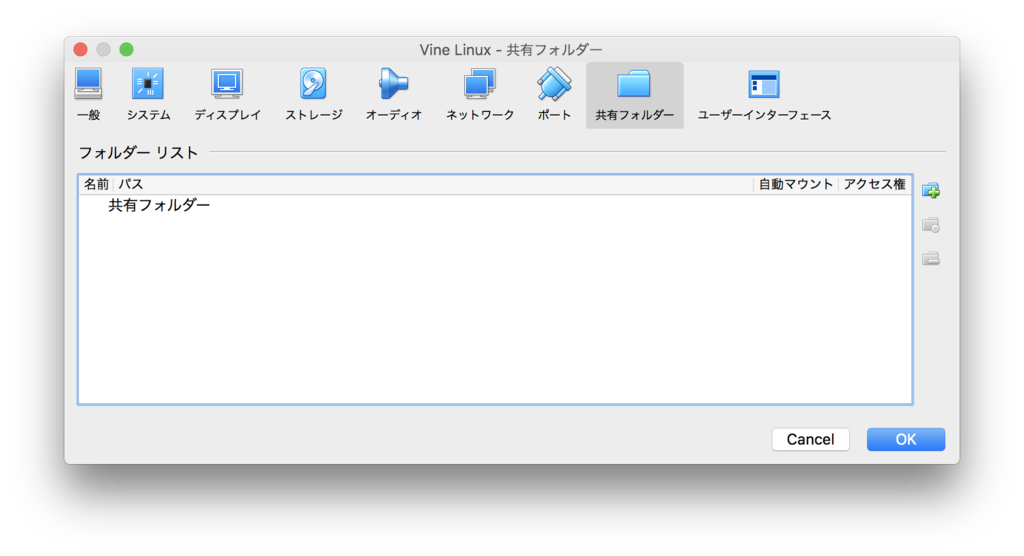Image resolution: width=1024 pixels, height=556 pixels.
Task: Select the 共有フォルダー row in list
Action: 495,205
